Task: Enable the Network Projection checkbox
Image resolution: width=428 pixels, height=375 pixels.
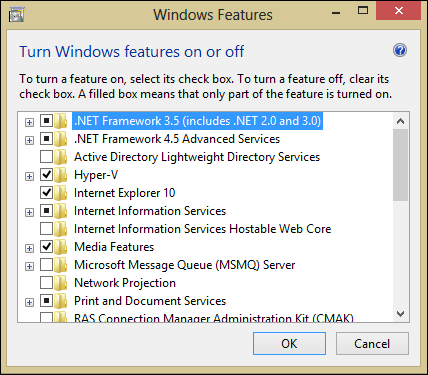Action: pos(46,282)
